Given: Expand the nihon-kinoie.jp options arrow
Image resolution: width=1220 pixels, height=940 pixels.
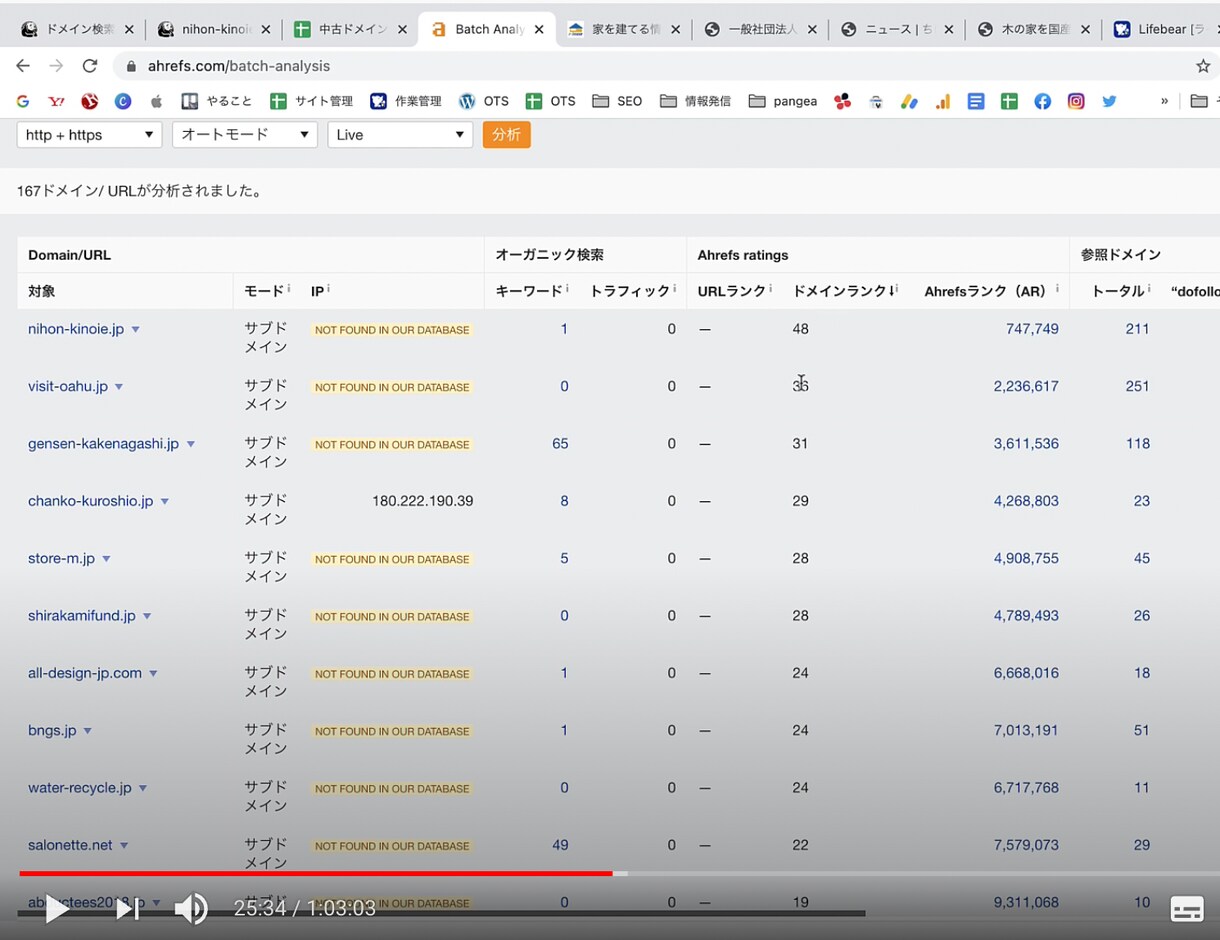Looking at the screenshot, I should click(136, 330).
